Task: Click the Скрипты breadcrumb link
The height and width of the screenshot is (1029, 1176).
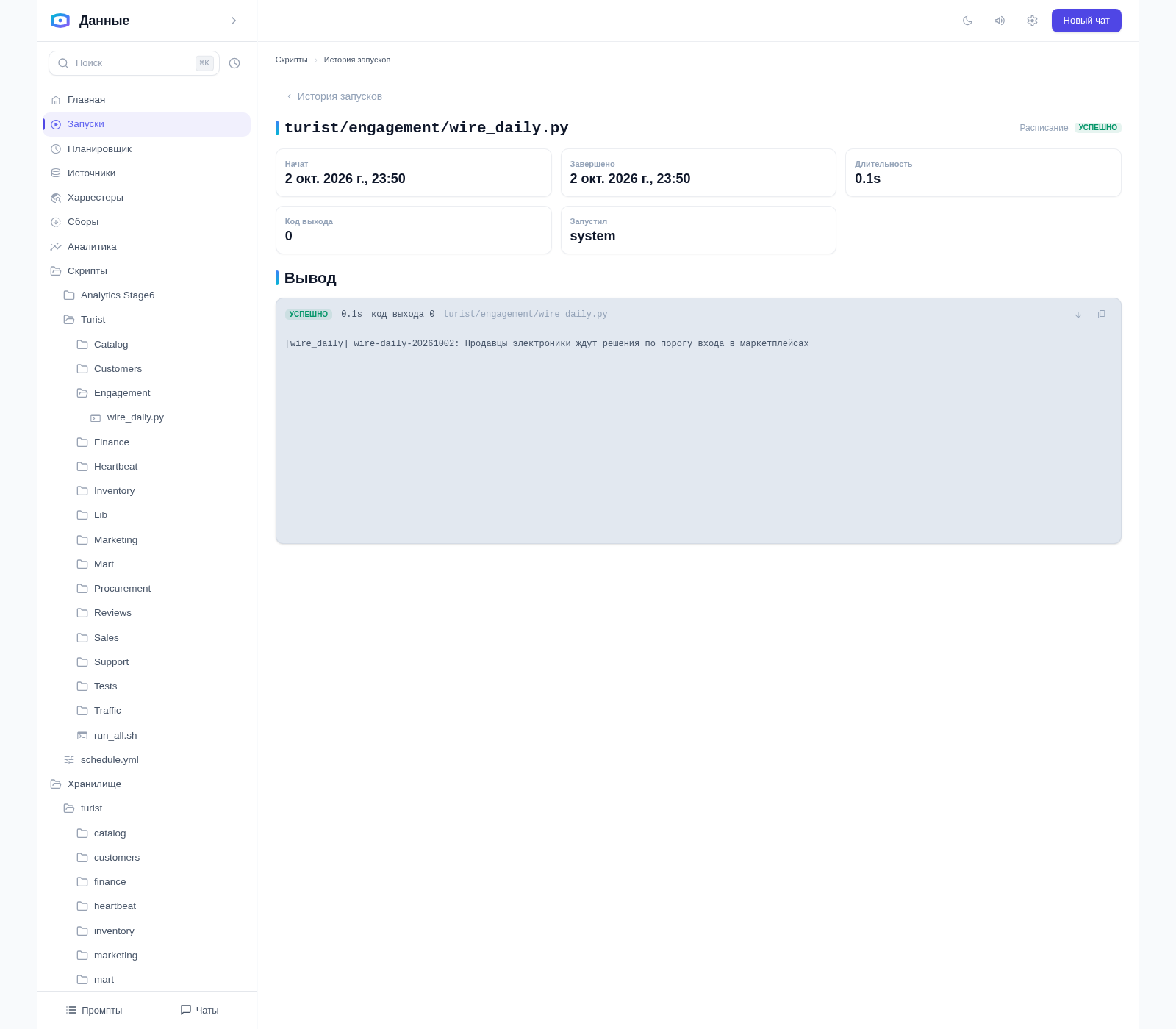Action: (x=291, y=60)
